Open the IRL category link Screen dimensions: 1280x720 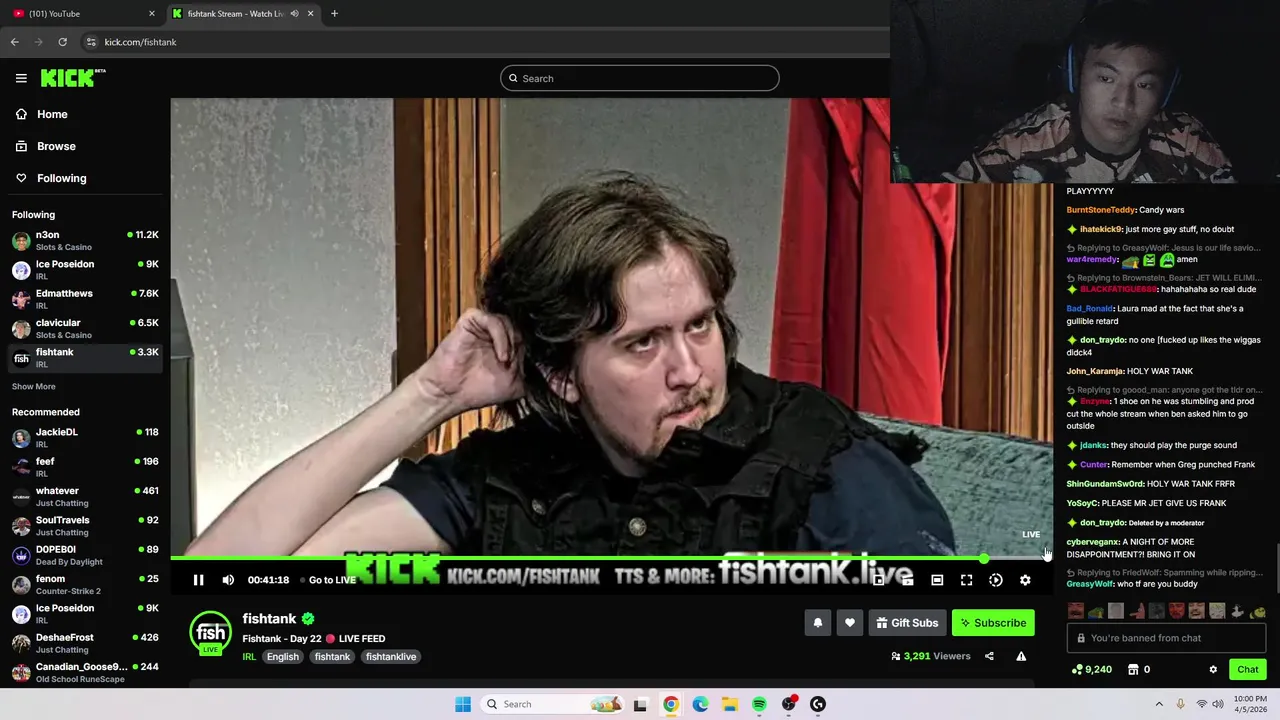(249, 657)
